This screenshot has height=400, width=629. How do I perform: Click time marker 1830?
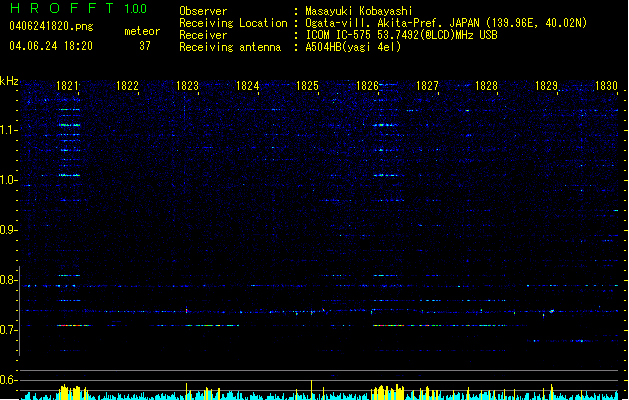coord(606,86)
